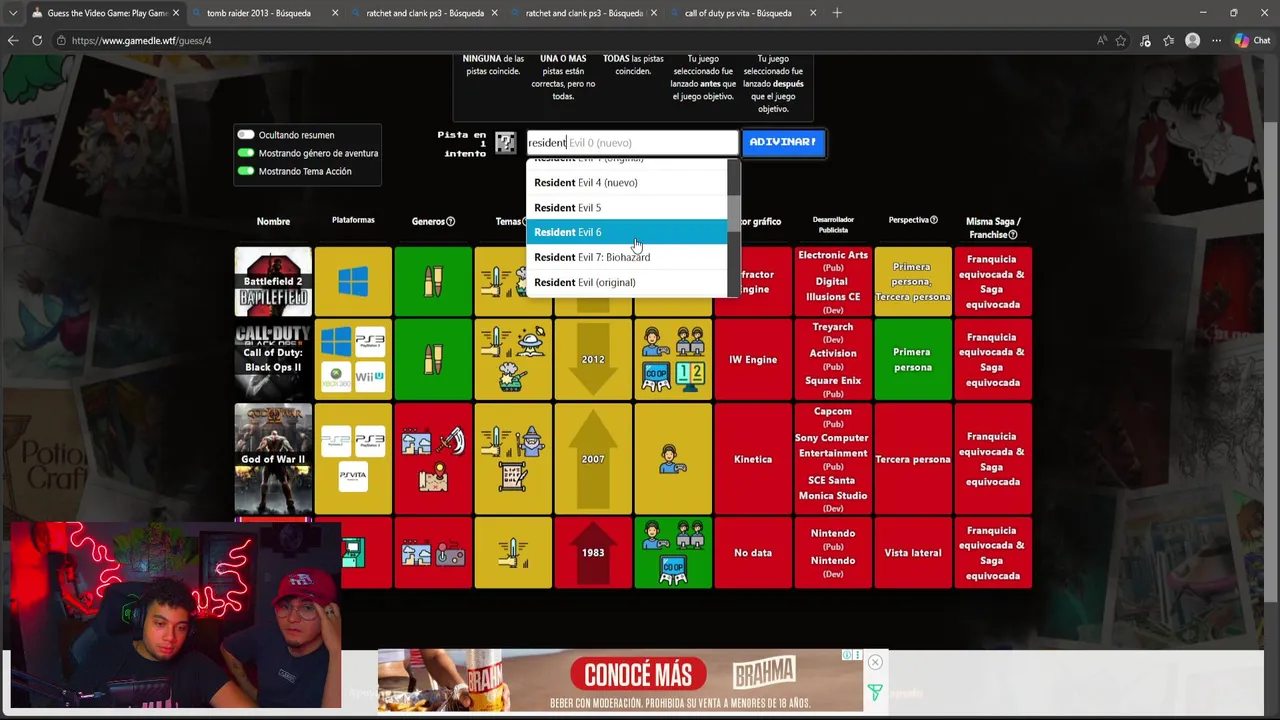The image size is (1280, 720).
Task: Open Settings and more ellipsis menu
Action: point(1216,40)
